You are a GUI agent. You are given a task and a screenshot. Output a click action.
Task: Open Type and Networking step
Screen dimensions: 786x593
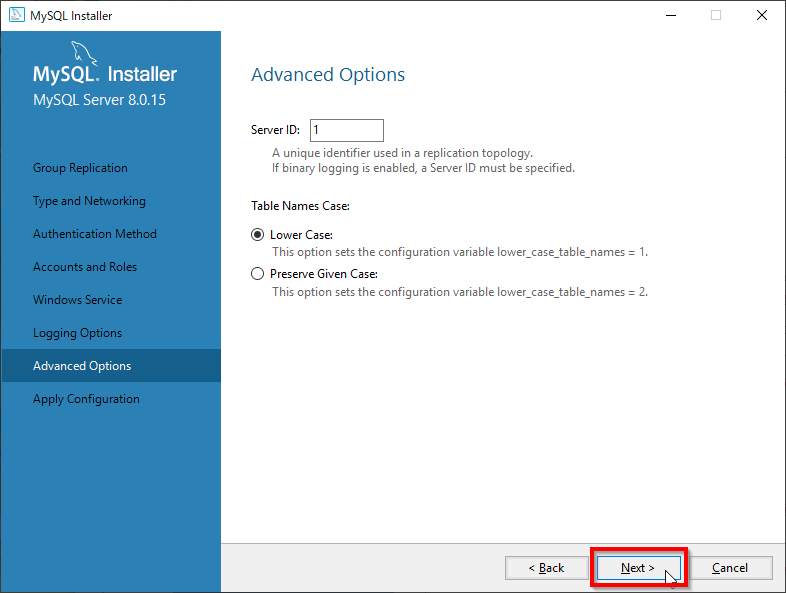(x=89, y=201)
